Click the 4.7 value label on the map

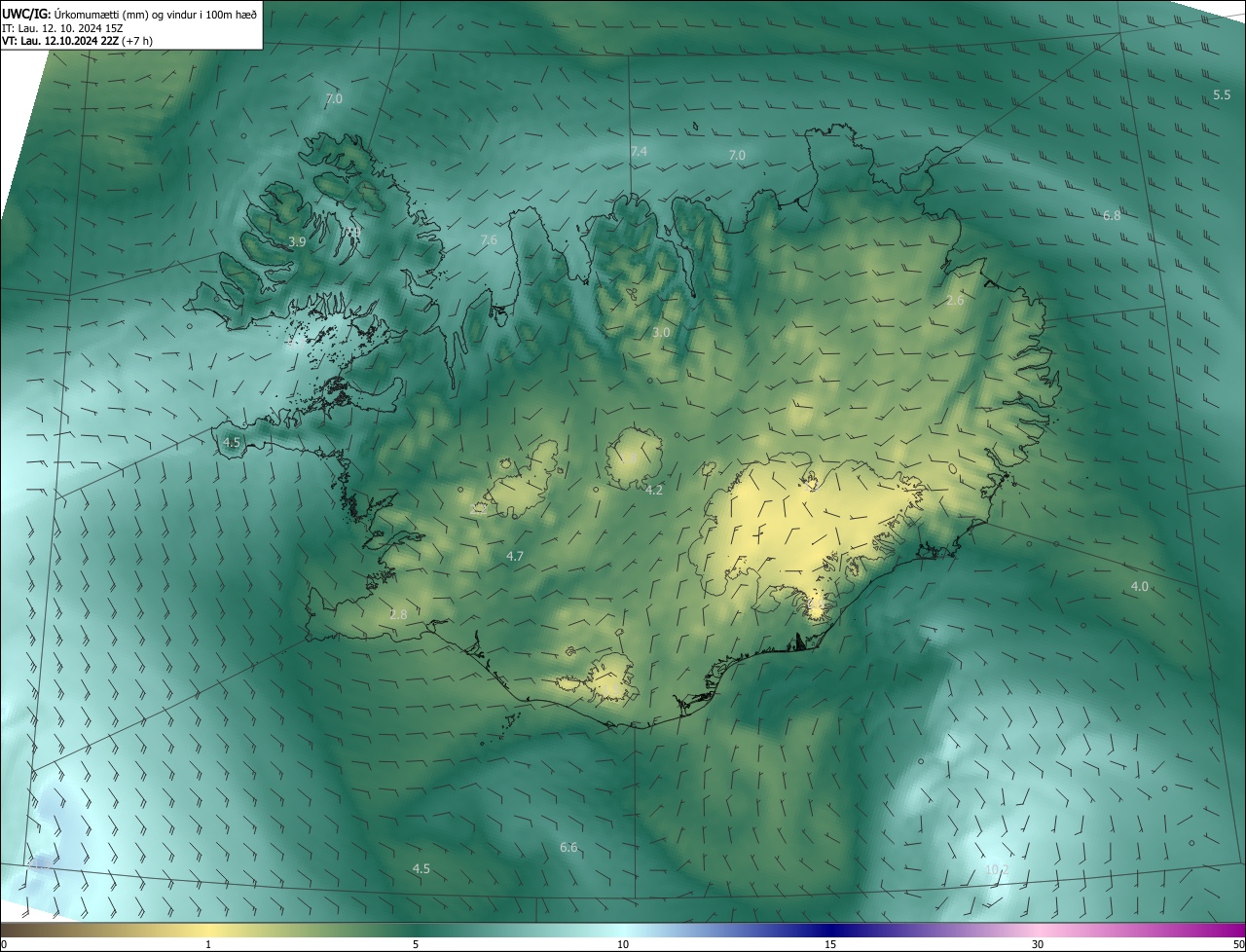point(515,556)
